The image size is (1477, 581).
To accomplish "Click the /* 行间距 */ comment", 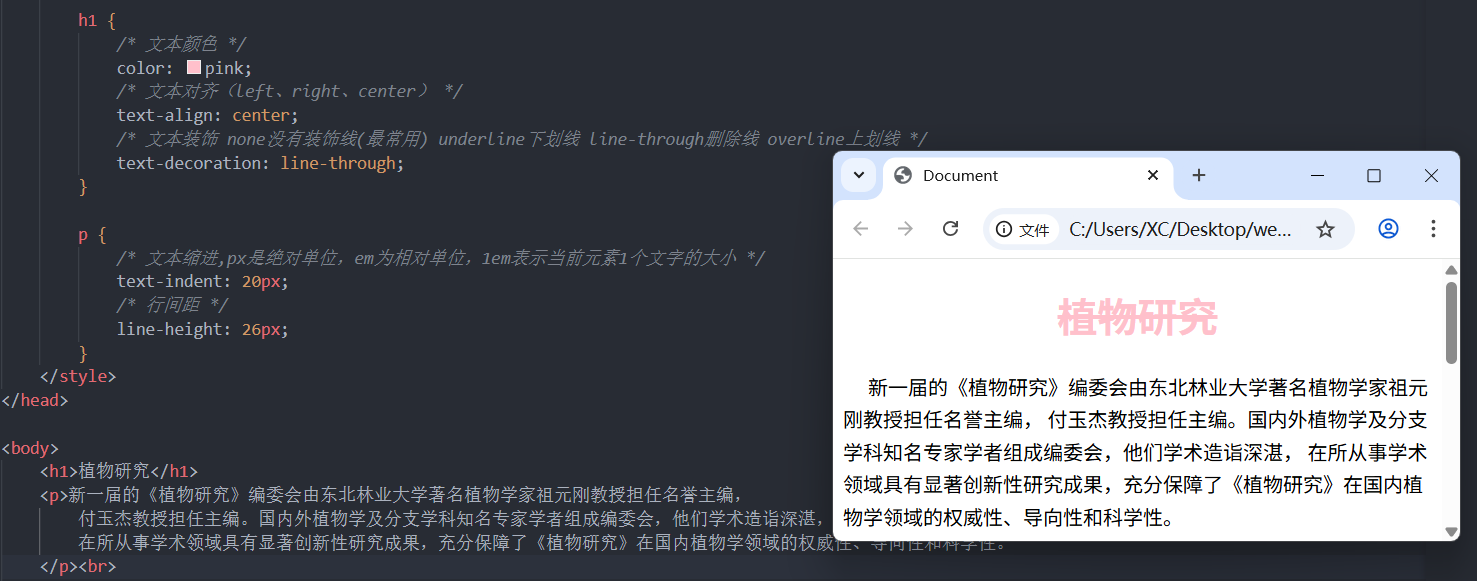I will click(x=172, y=305).
